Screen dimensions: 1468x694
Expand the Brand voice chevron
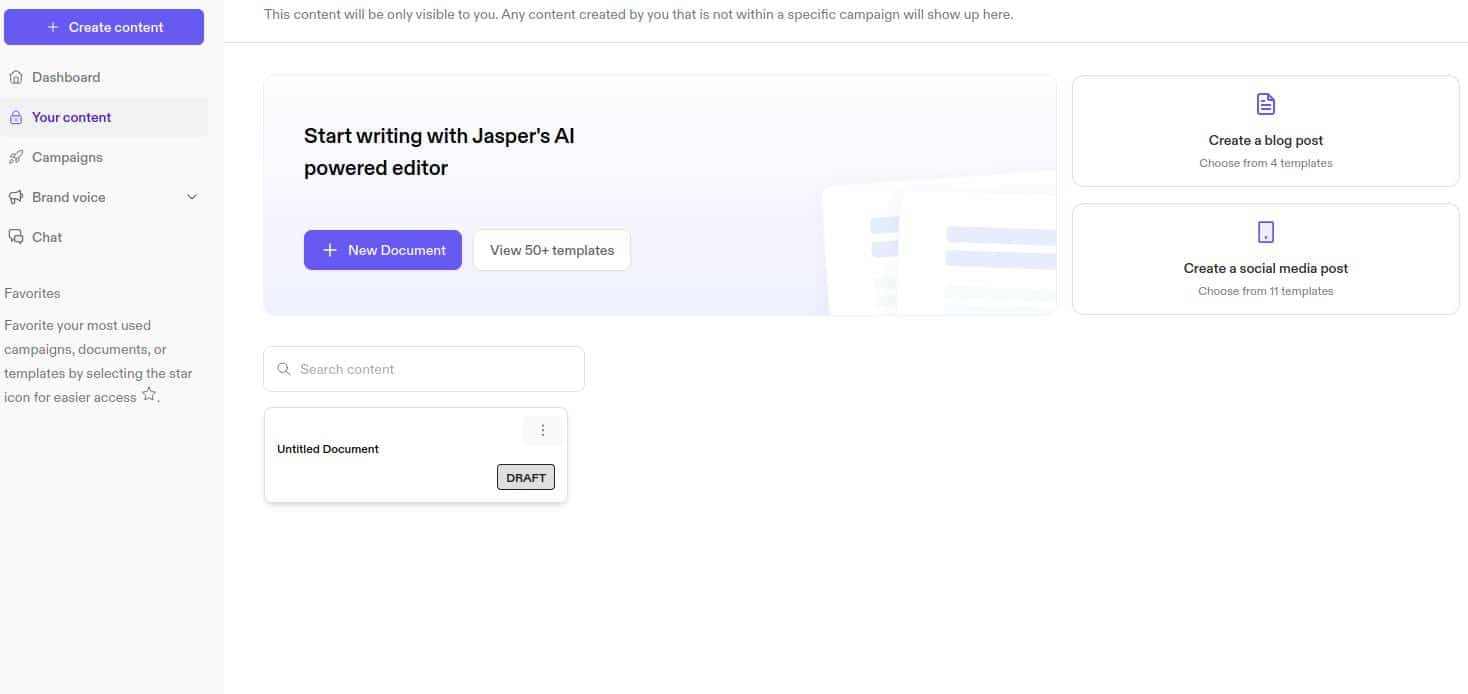[x=192, y=197]
